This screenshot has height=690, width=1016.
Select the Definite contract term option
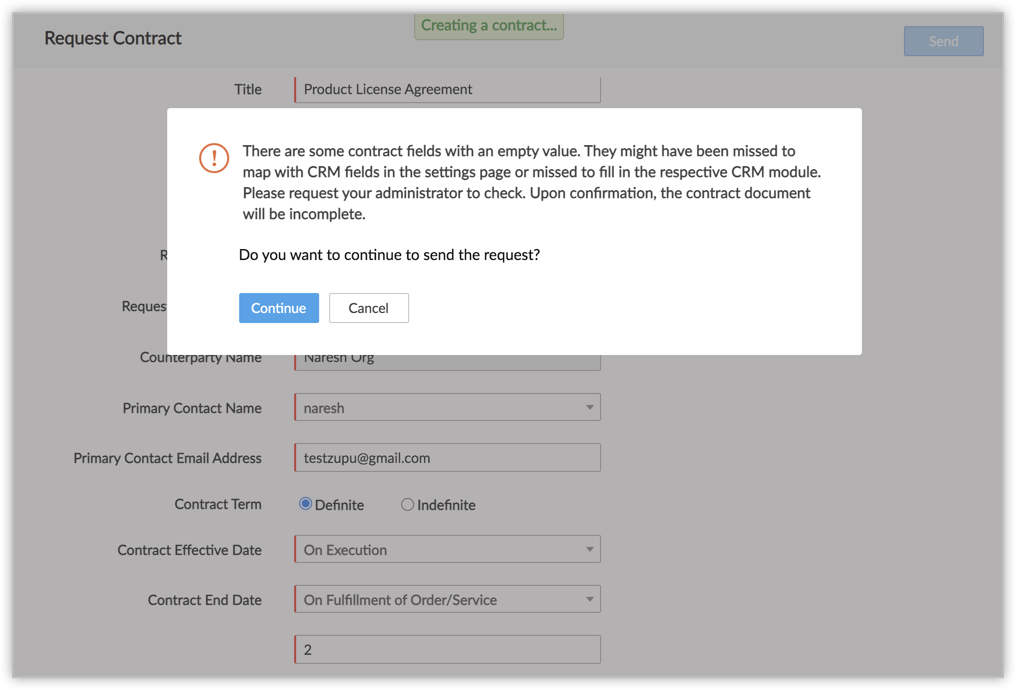306,505
